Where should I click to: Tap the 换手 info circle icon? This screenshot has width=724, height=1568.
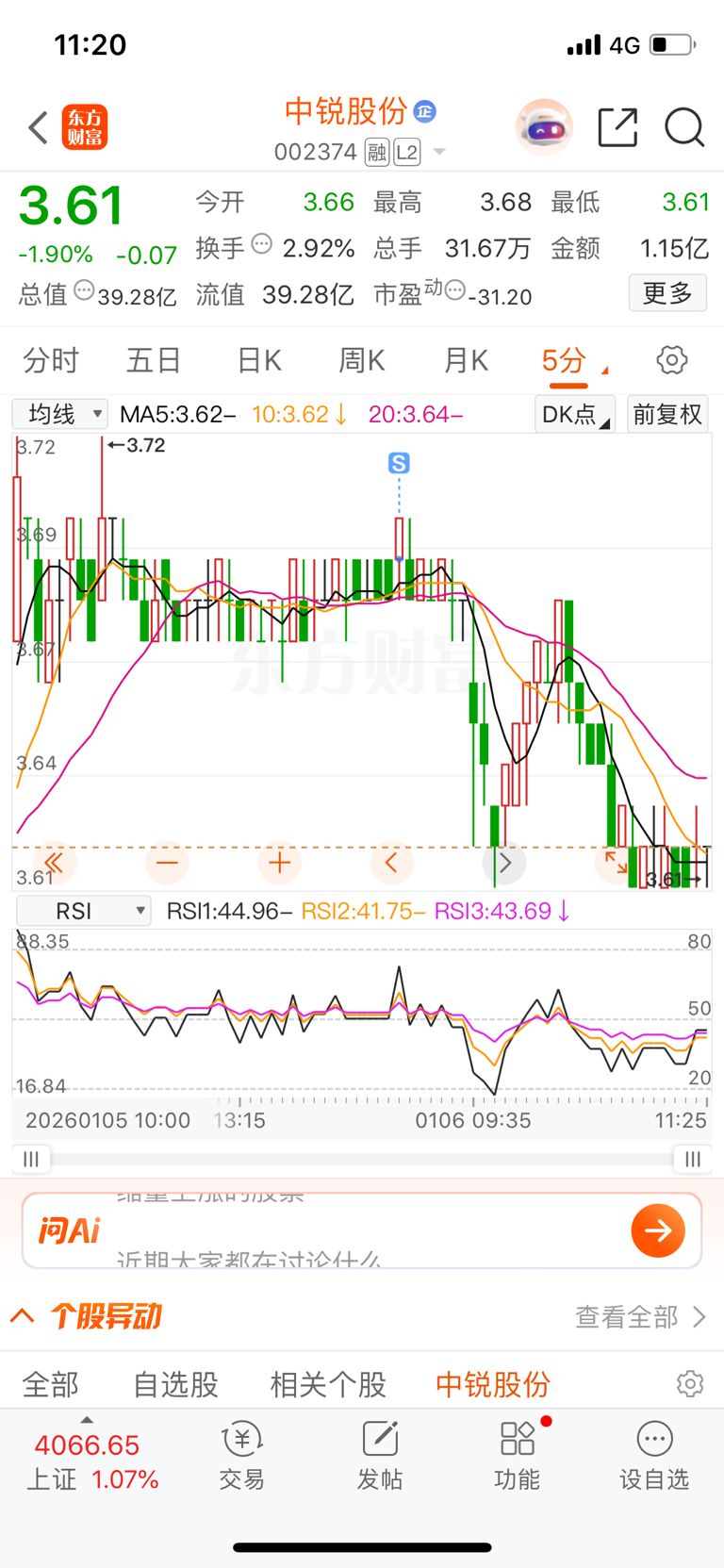point(262,244)
